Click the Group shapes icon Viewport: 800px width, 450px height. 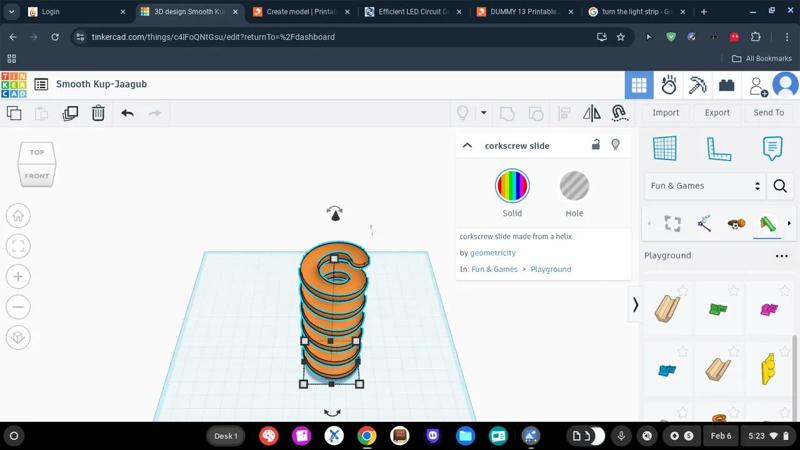507,113
